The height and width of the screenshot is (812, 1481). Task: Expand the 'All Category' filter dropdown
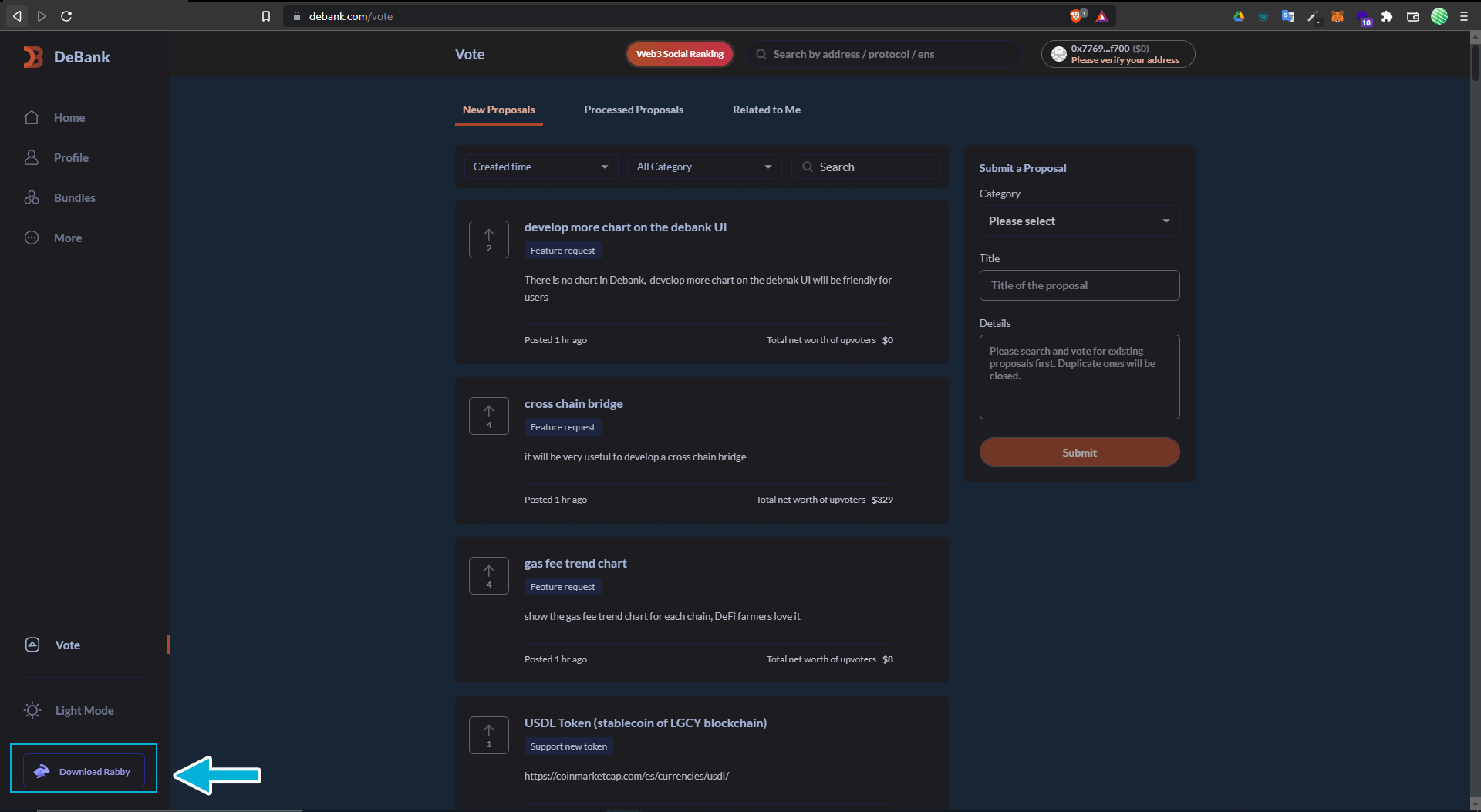[x=703, y=167]
